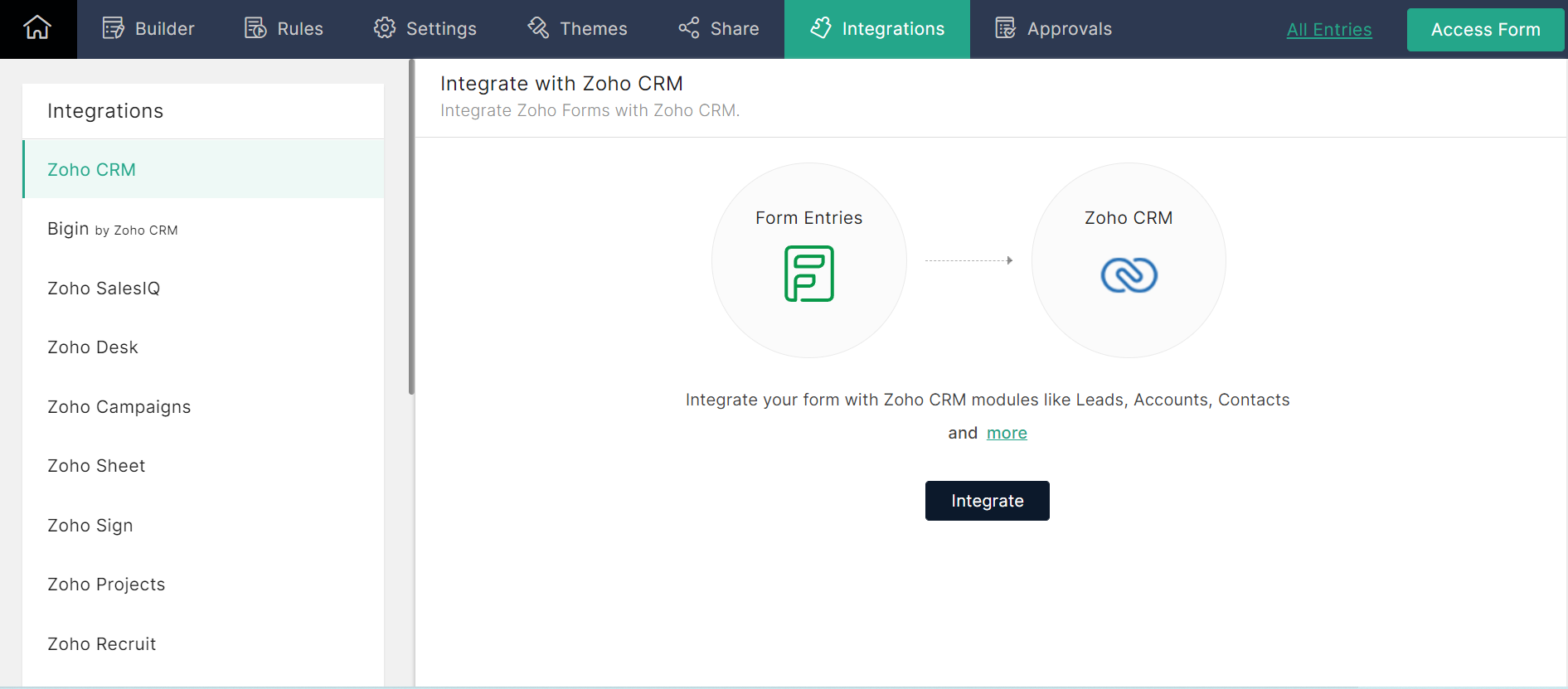Click 'Integrate Zoho Forms with Zoho CRM.' subtitle
The image size is (1568, 689).
[590, 110]
